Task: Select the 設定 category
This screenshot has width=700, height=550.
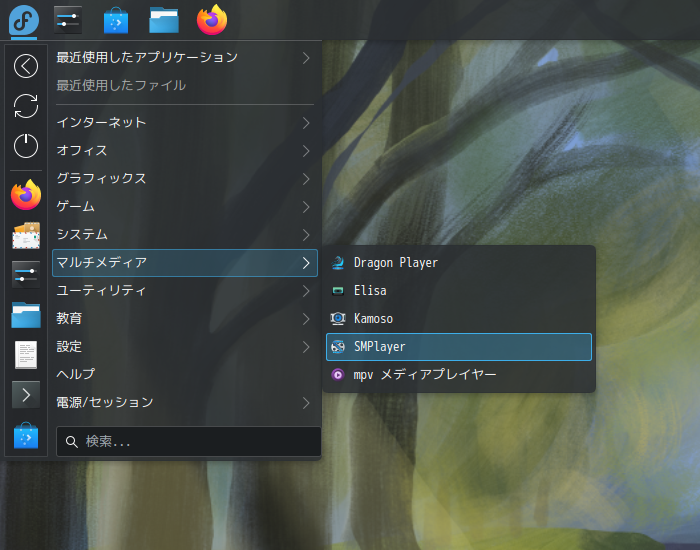Action: [185, 347]
